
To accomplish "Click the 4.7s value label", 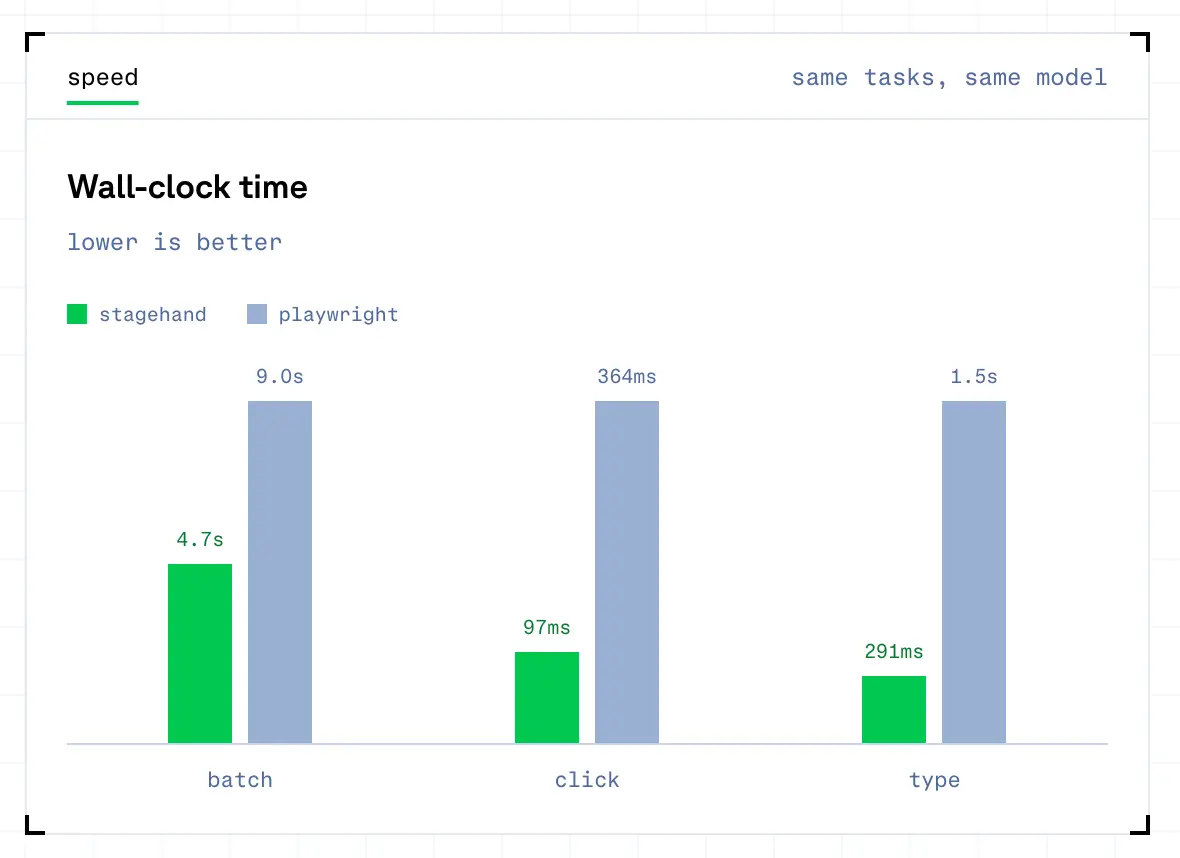I will coord(200,540).
